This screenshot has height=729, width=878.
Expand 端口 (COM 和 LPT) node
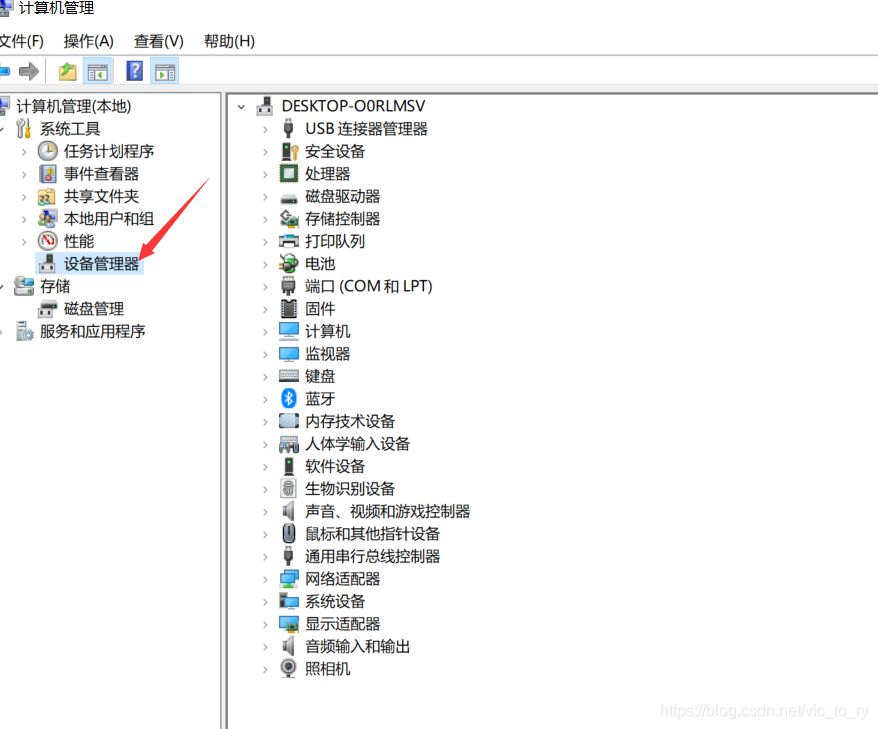click(265, 287)
